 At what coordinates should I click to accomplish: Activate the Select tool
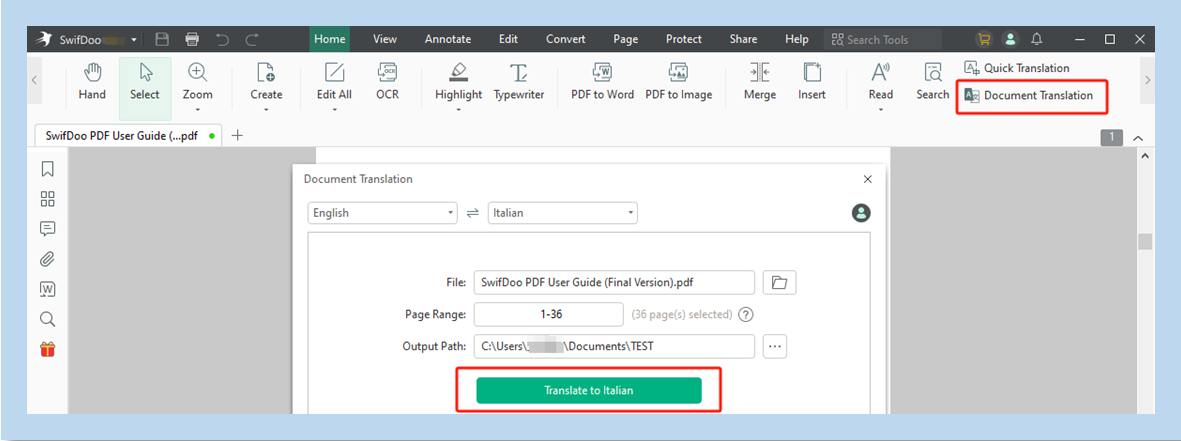click(x=145, y=88)
